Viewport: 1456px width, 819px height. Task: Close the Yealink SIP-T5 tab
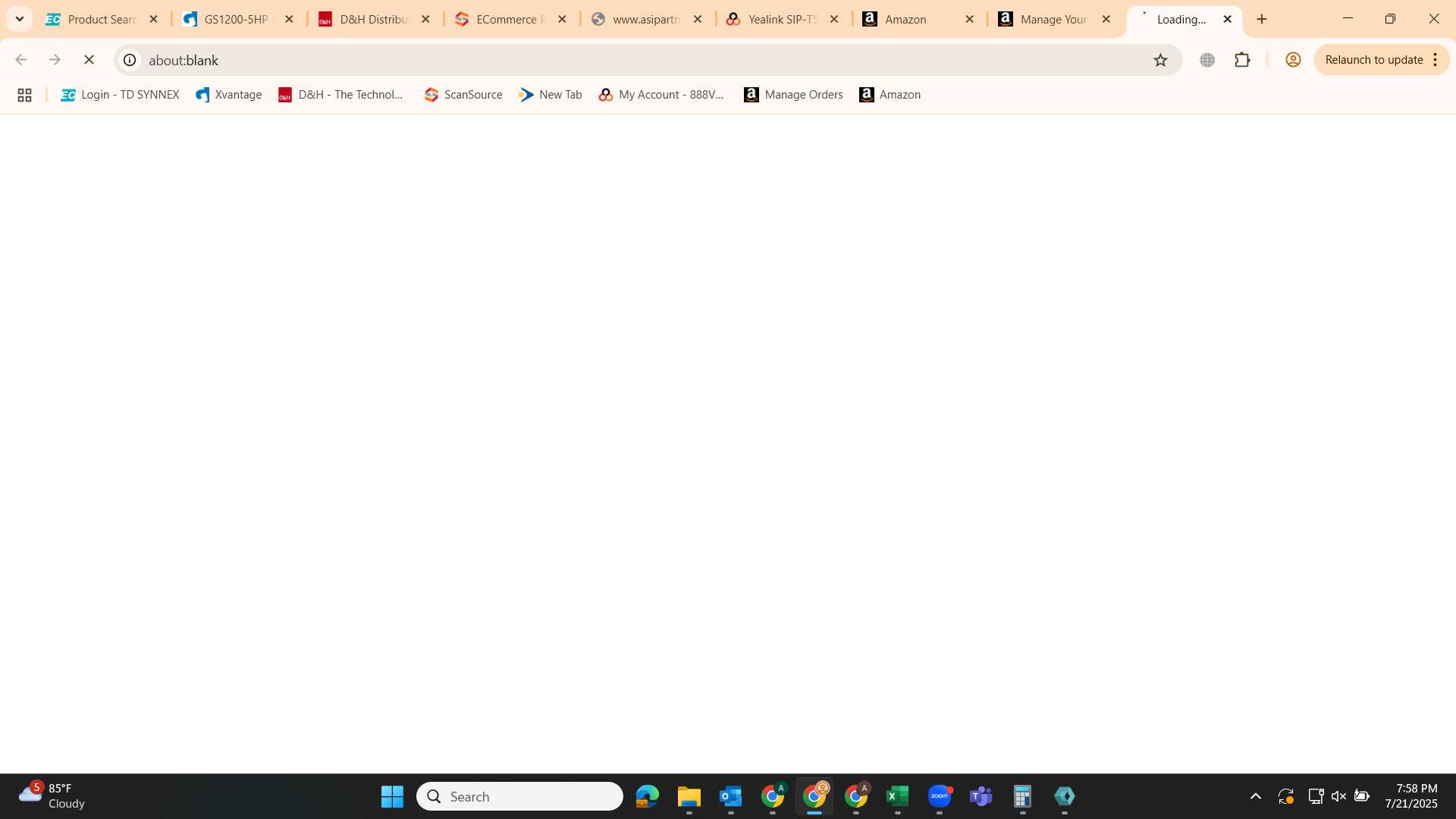[834, 19]
